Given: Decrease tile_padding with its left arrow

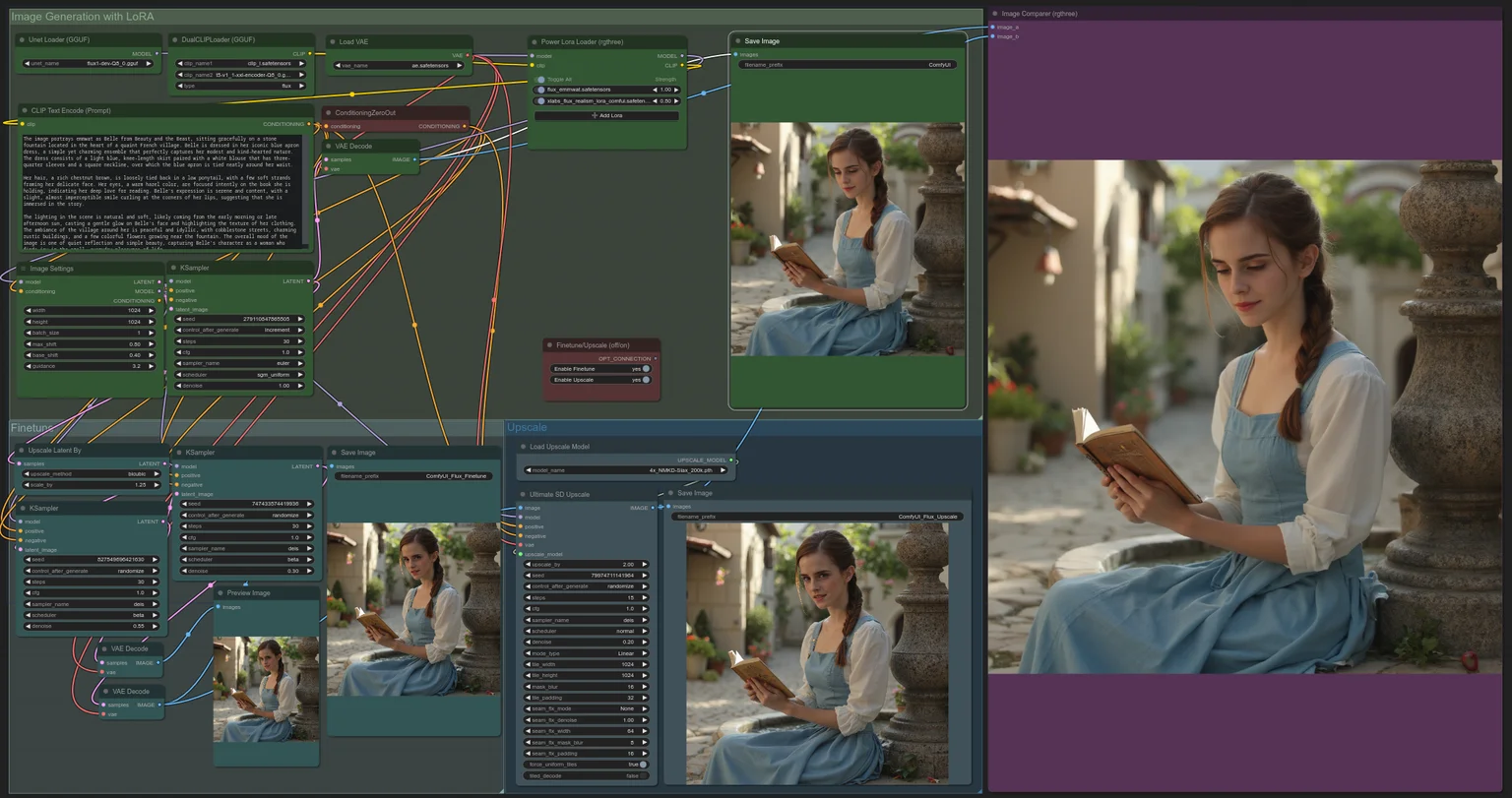Looking at the screenshot, I should [x=529, y=698].
